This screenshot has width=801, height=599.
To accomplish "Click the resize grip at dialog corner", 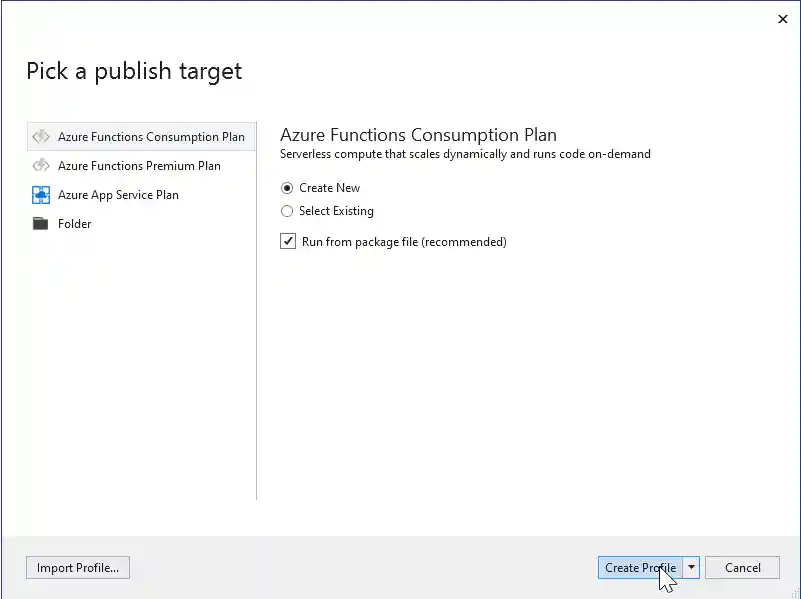I will coord(795,594).
